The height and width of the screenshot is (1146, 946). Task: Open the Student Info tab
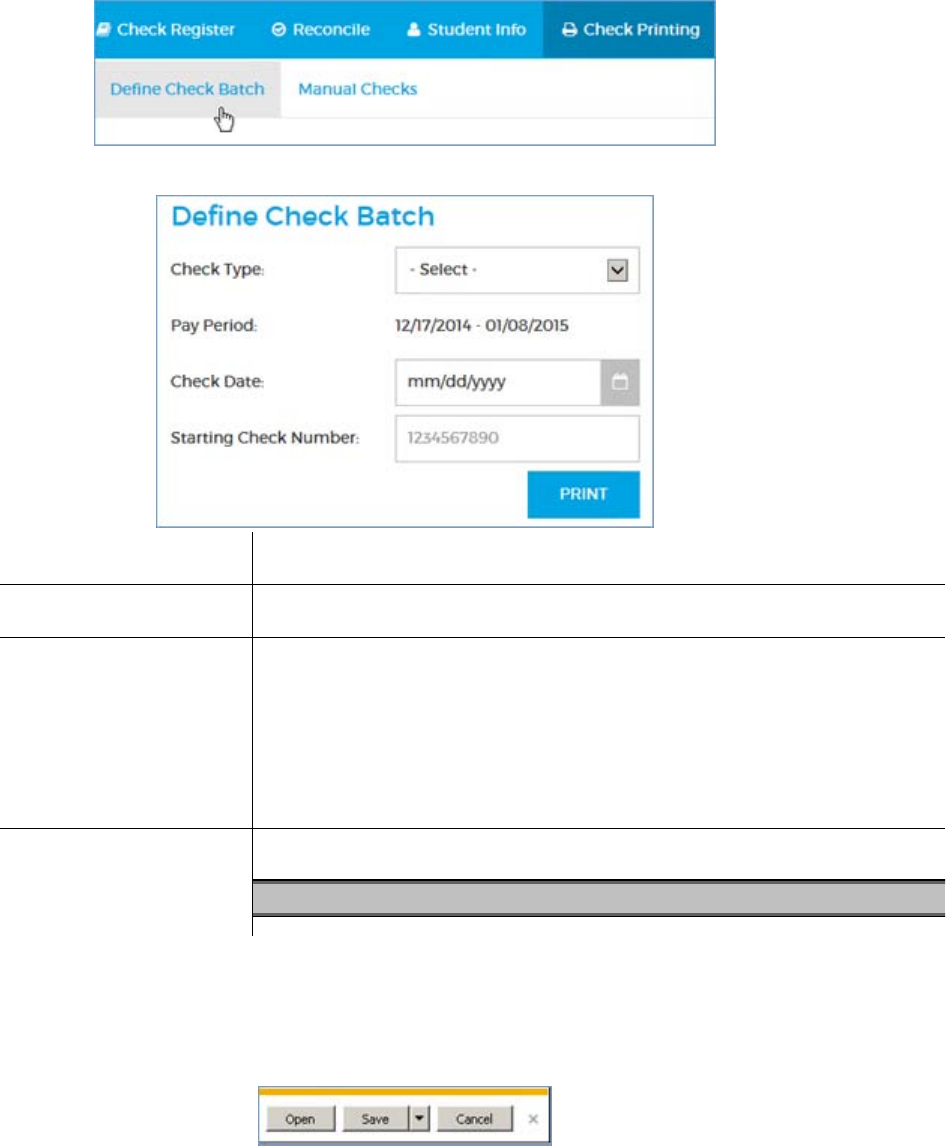[466, 29]
